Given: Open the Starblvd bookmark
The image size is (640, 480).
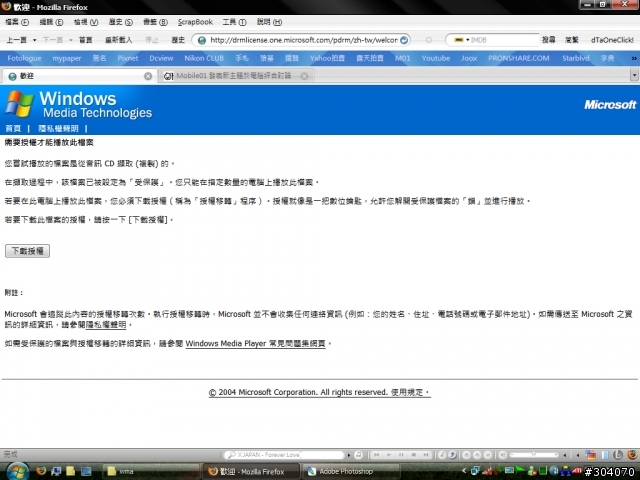Looking at the screenshot, I should [576, 58].
